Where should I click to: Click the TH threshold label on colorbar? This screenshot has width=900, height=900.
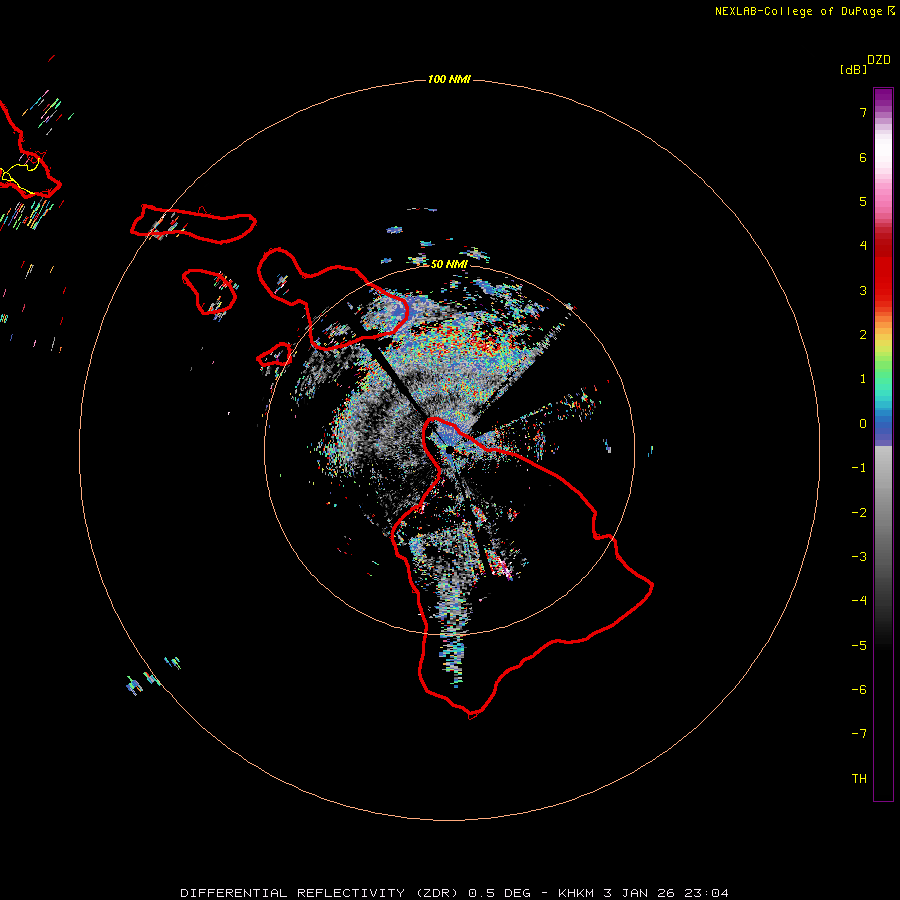coord(859,779)
